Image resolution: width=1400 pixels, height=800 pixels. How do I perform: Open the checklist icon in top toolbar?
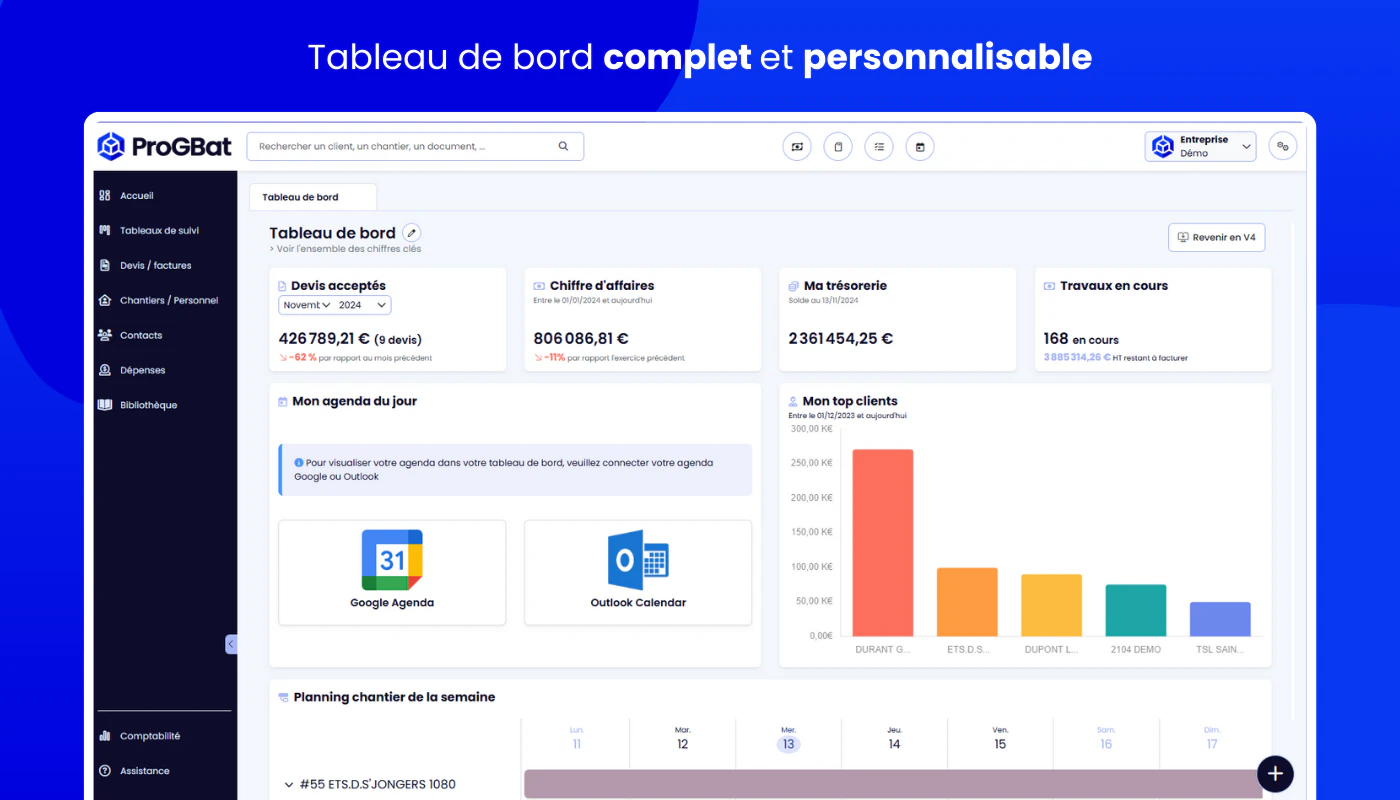(879, 147)
